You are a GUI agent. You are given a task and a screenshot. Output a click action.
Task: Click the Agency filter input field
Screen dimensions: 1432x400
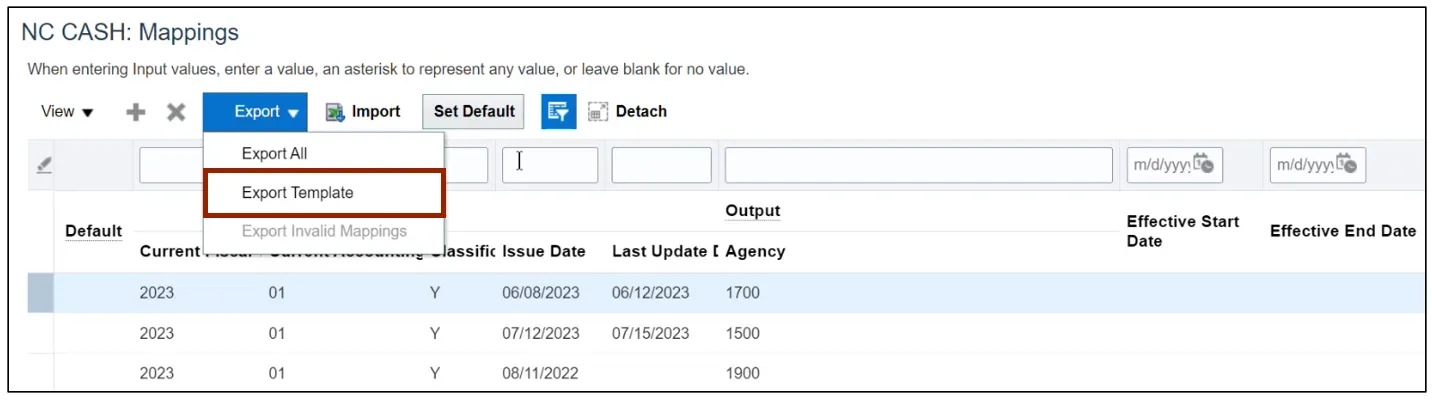click(918, 165)
